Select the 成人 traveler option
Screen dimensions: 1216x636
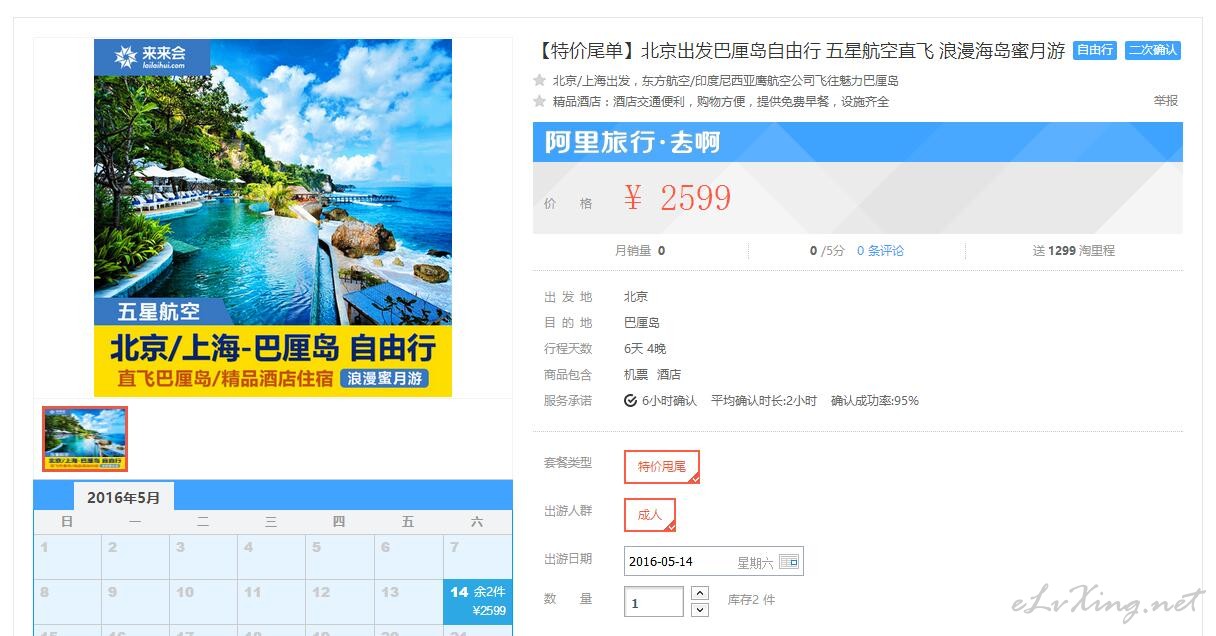click(x=650, y=515)
